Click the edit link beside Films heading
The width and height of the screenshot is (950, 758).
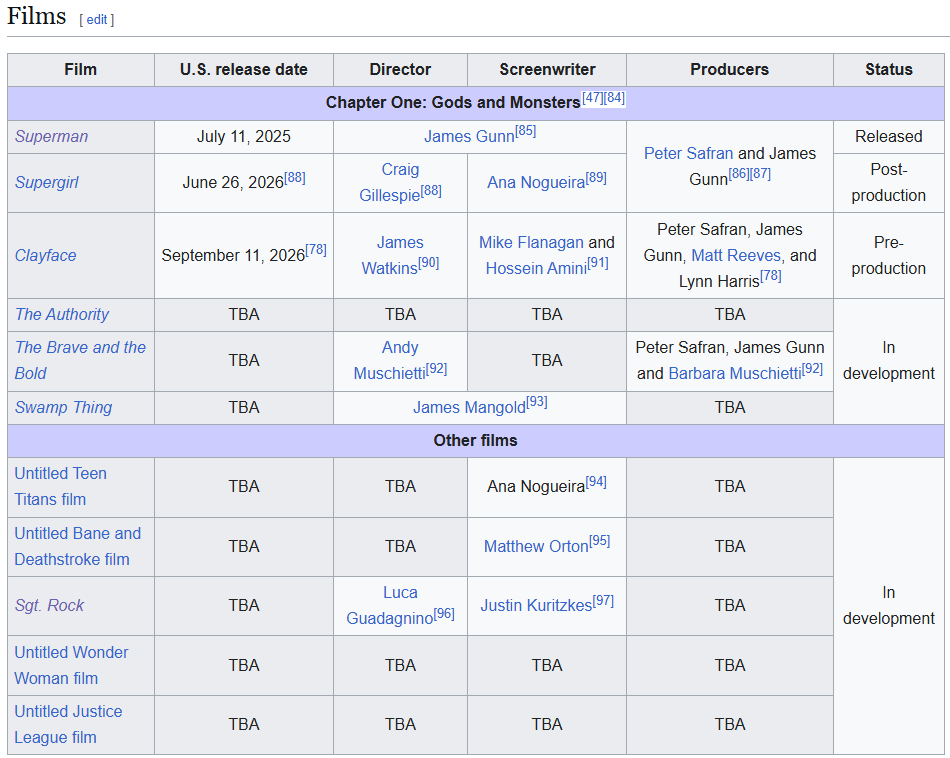pos(96,19)
